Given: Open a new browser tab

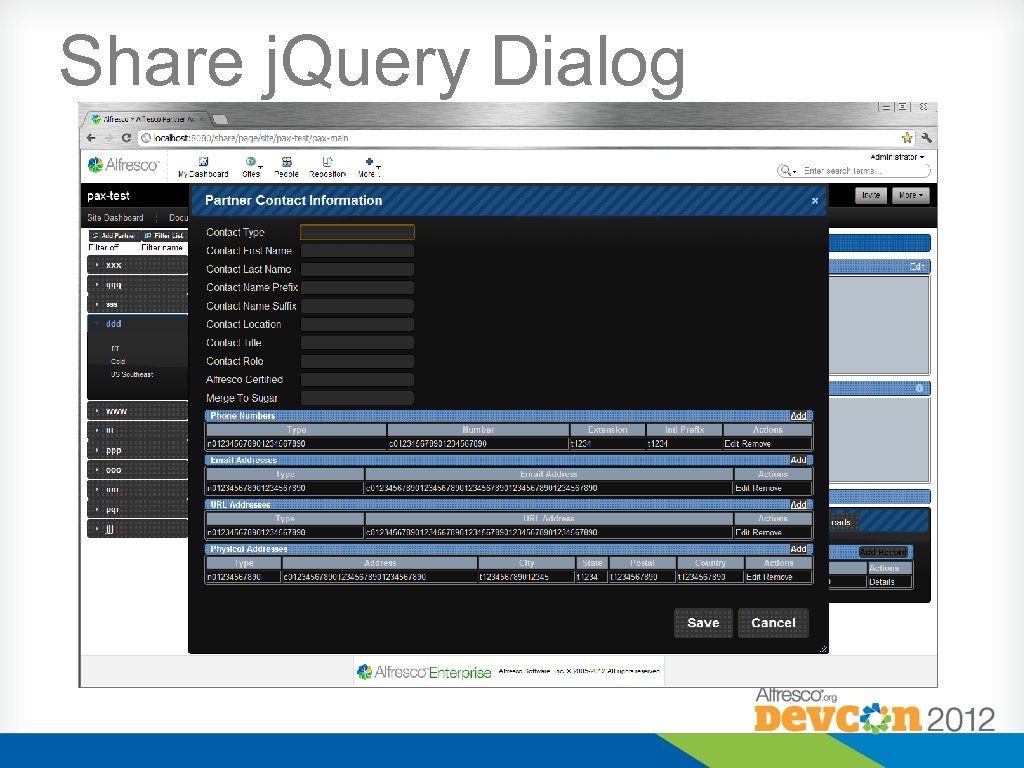Looking at the screenshot, I should tap(221, 120).
